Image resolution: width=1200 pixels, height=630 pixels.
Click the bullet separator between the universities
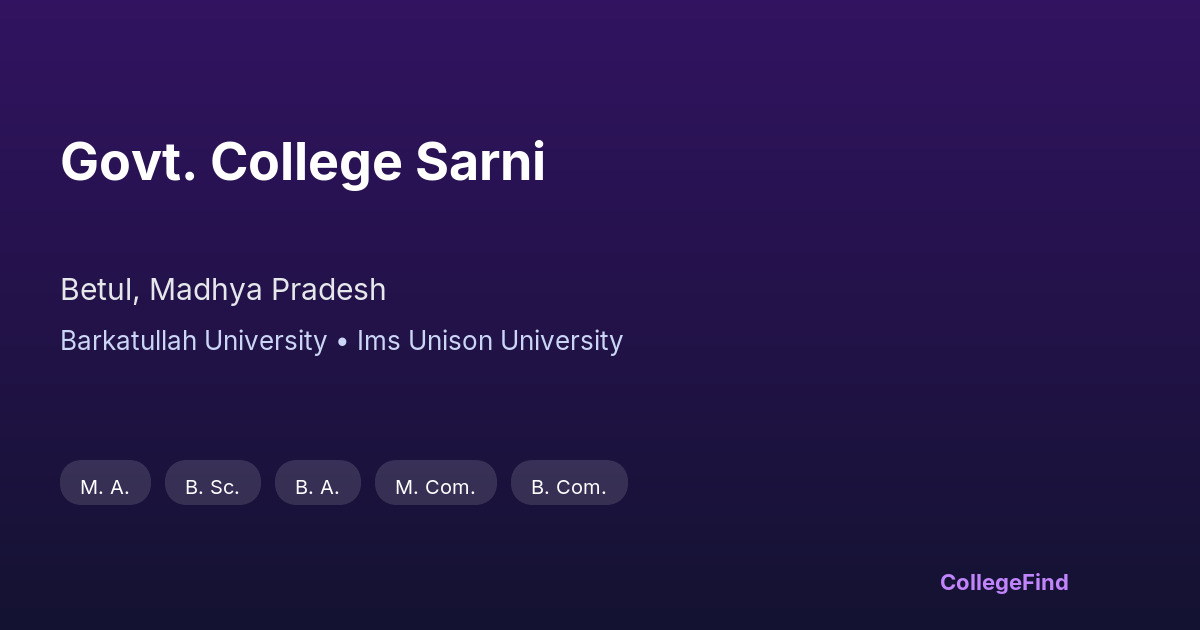[x=342, y=342]
